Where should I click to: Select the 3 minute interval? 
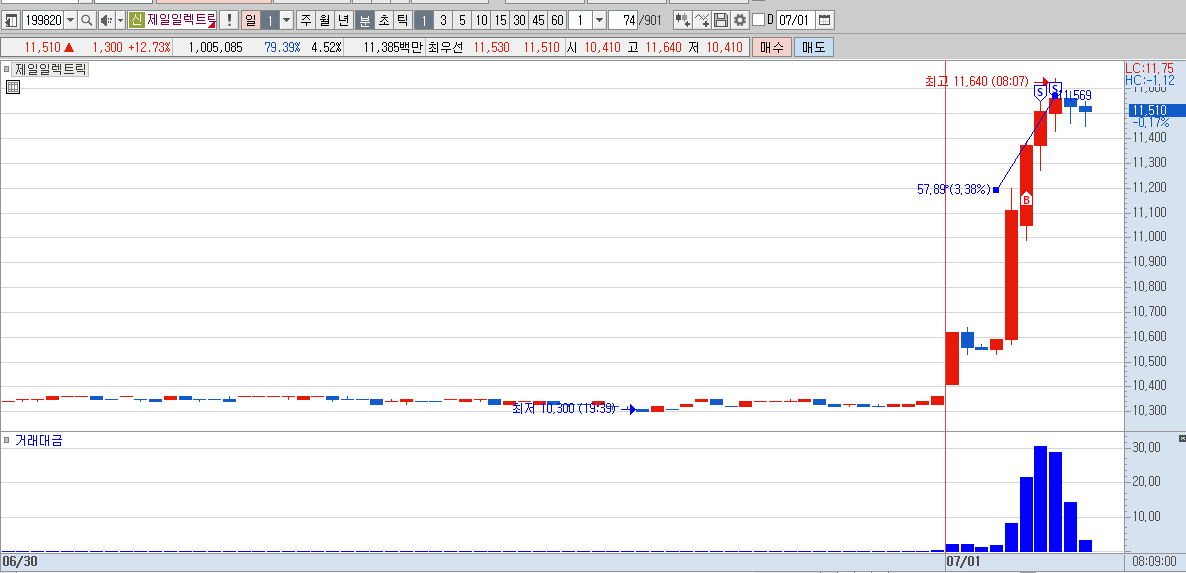pos(443,20)
